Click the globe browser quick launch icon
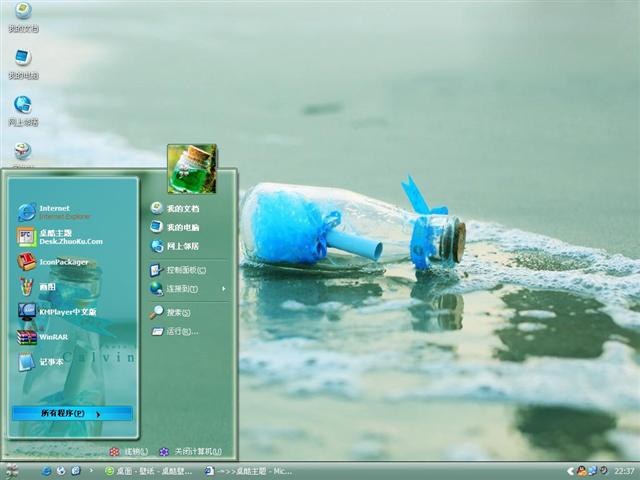 coord(61,471)
